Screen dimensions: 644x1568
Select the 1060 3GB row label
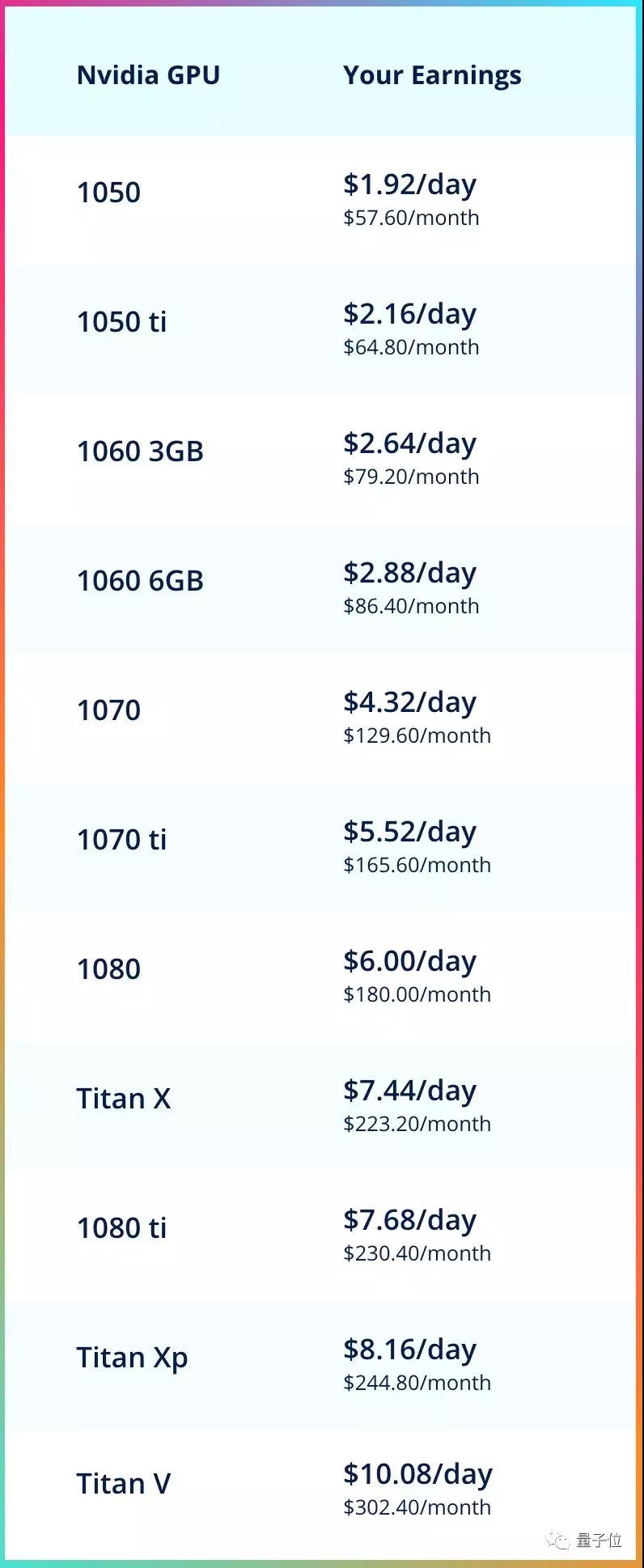click(140, 451)
